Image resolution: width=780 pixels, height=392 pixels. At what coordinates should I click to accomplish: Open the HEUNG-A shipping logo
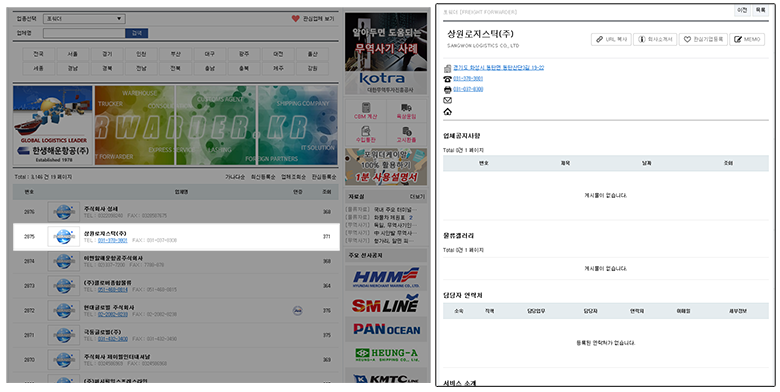[x=386, y=354]
